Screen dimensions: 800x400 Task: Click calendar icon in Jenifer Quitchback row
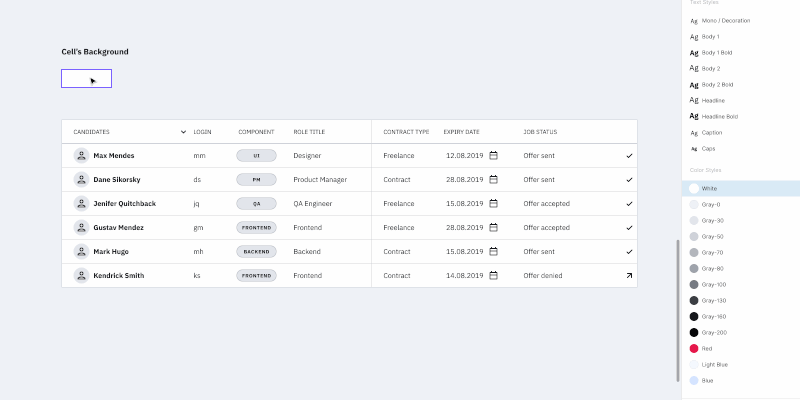(493, 204)
